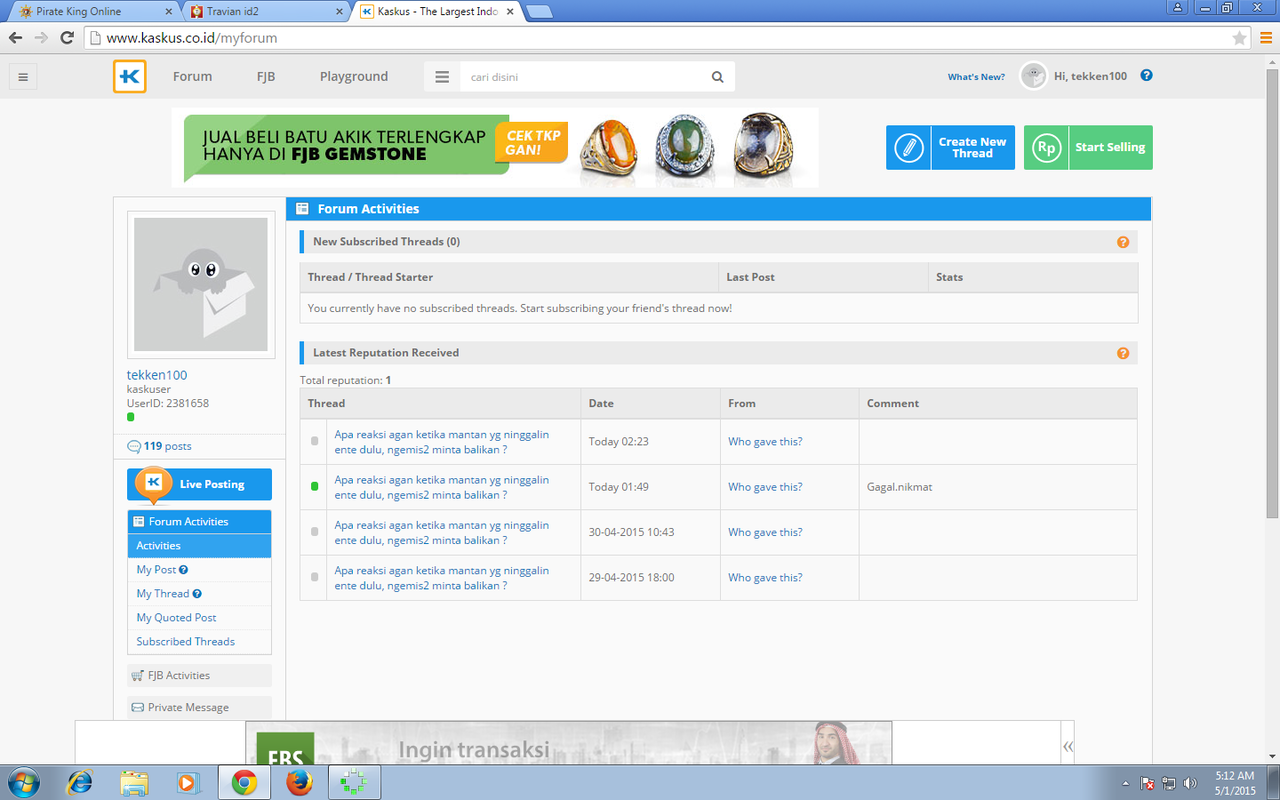1280x800 pixels.
Task: Click the help icon beside My Post
Action: coord(183,570)
